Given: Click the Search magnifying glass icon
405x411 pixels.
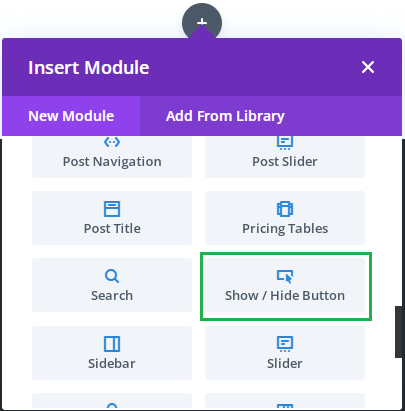Looking at the screenshot, I should 112,276.
